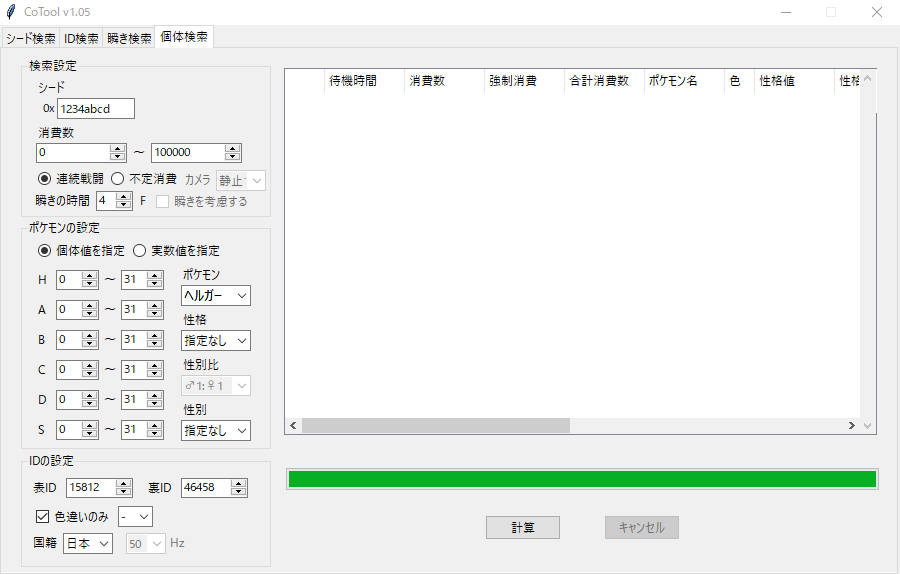
Task: Click the ポケモン名 column header
Action: [684, 81]
